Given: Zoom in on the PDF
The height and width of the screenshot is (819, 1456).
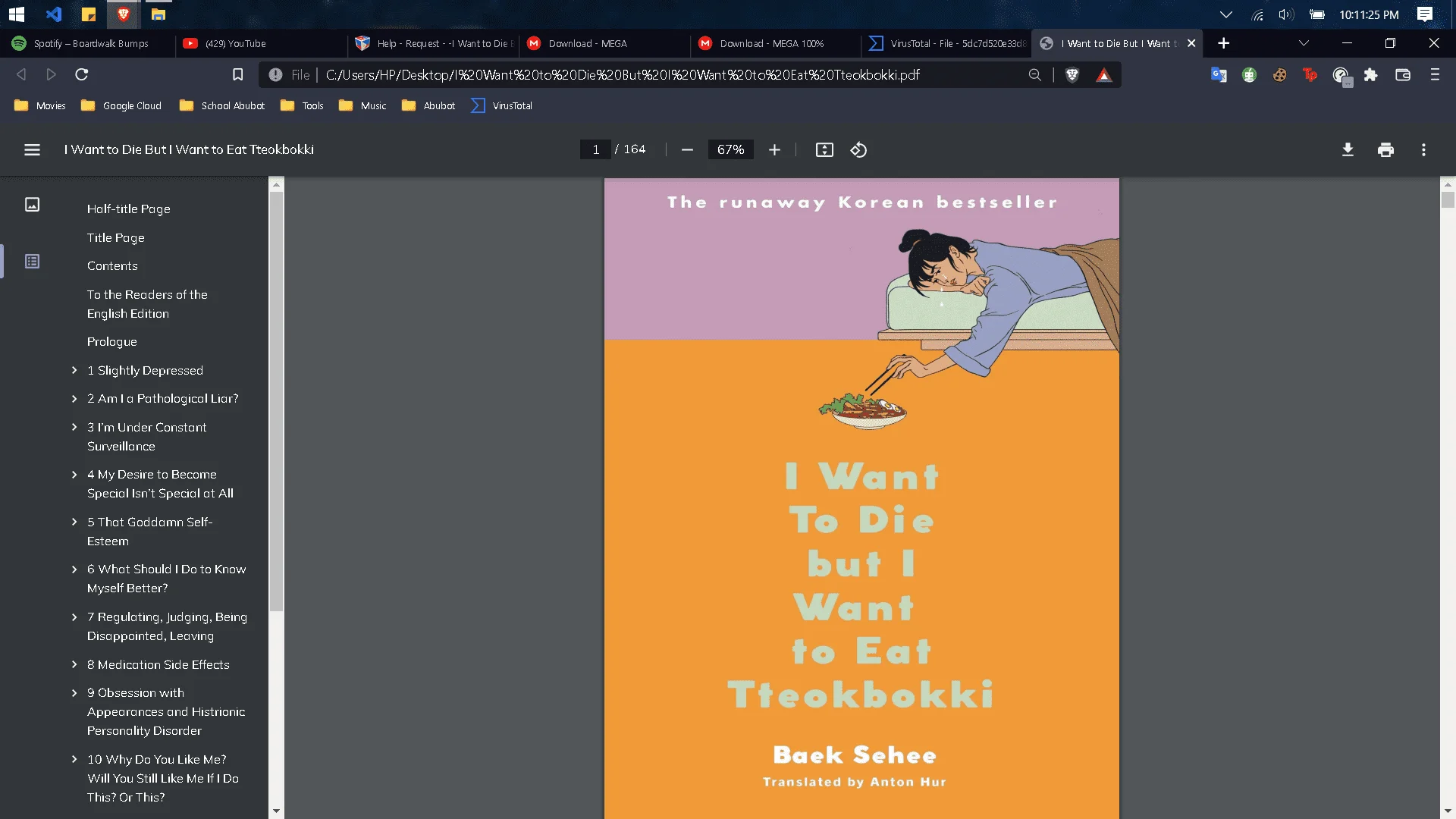Looking at the screenshot, I should 774,150.
